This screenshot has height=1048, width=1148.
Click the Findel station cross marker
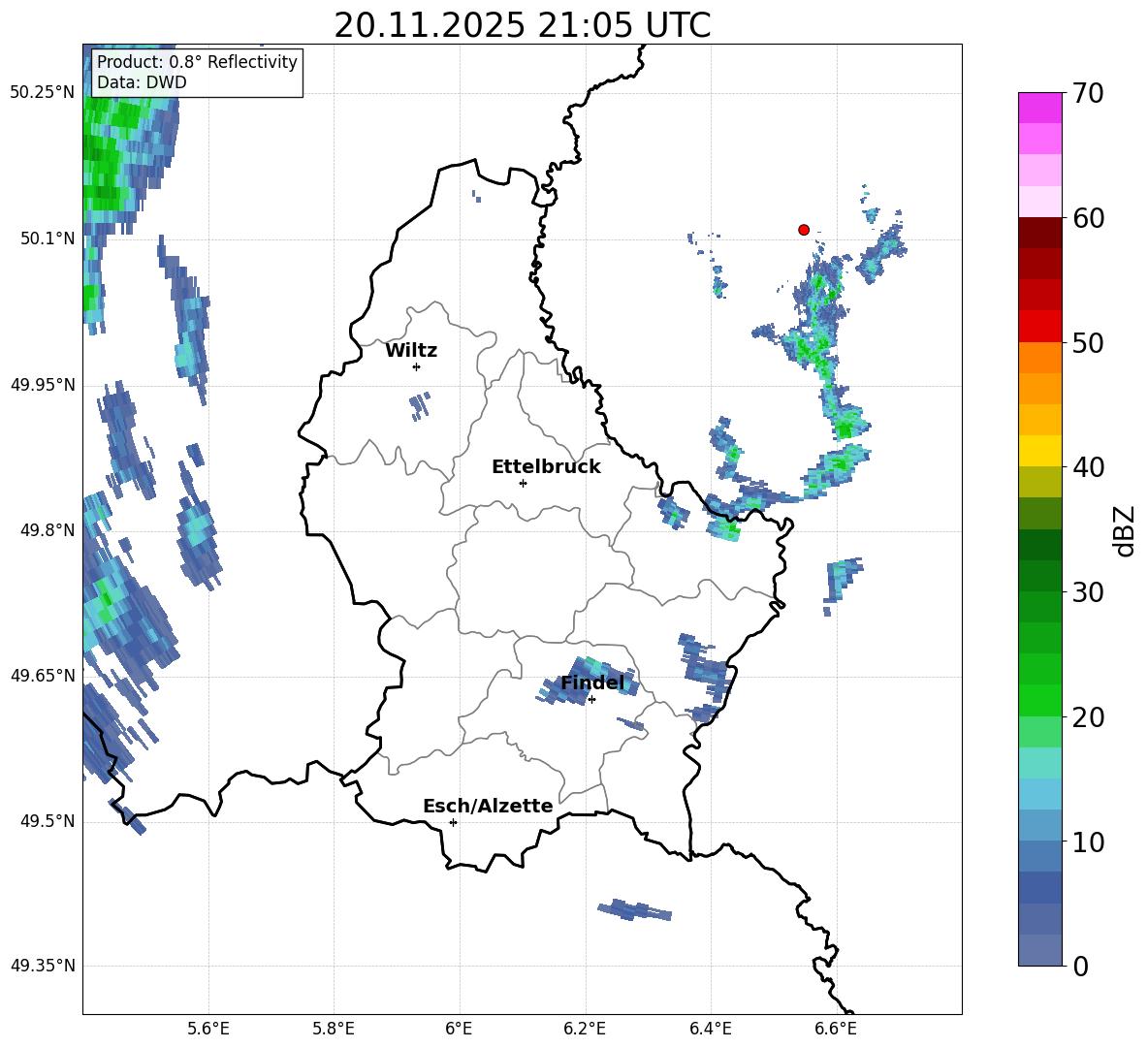(591, 700)
